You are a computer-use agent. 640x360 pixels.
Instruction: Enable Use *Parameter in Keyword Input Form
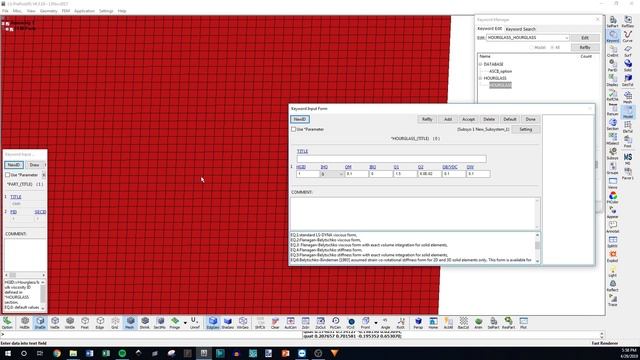tap(293, 129)
